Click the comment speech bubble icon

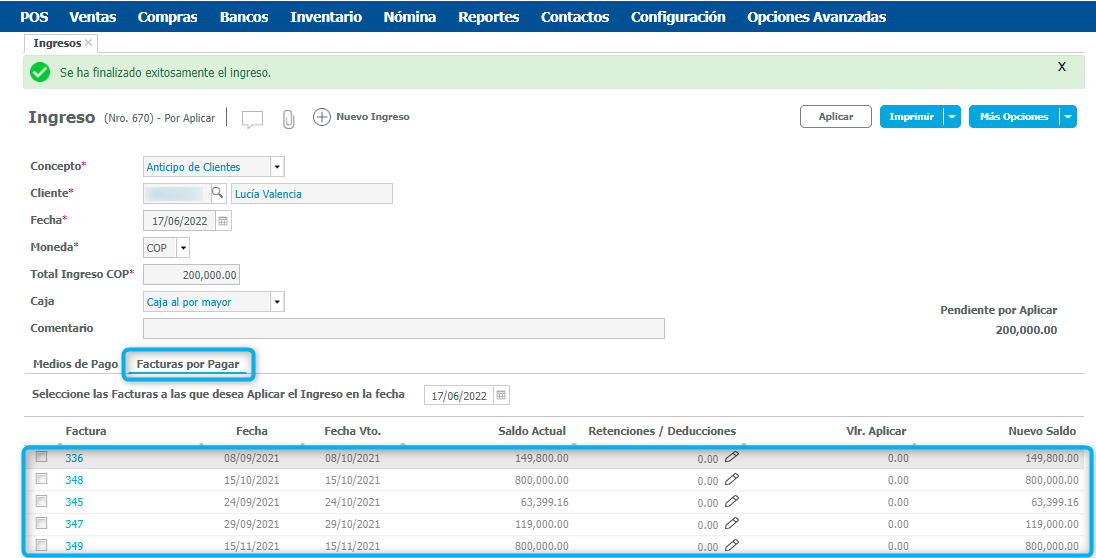tap(252, 119)
